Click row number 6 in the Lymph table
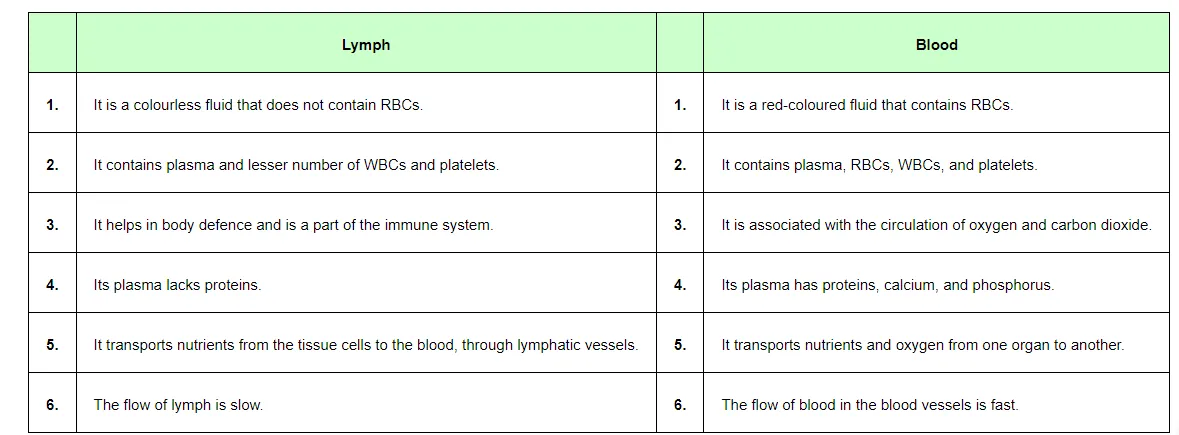The image size is (1179, 435). [x=52, y=405]
